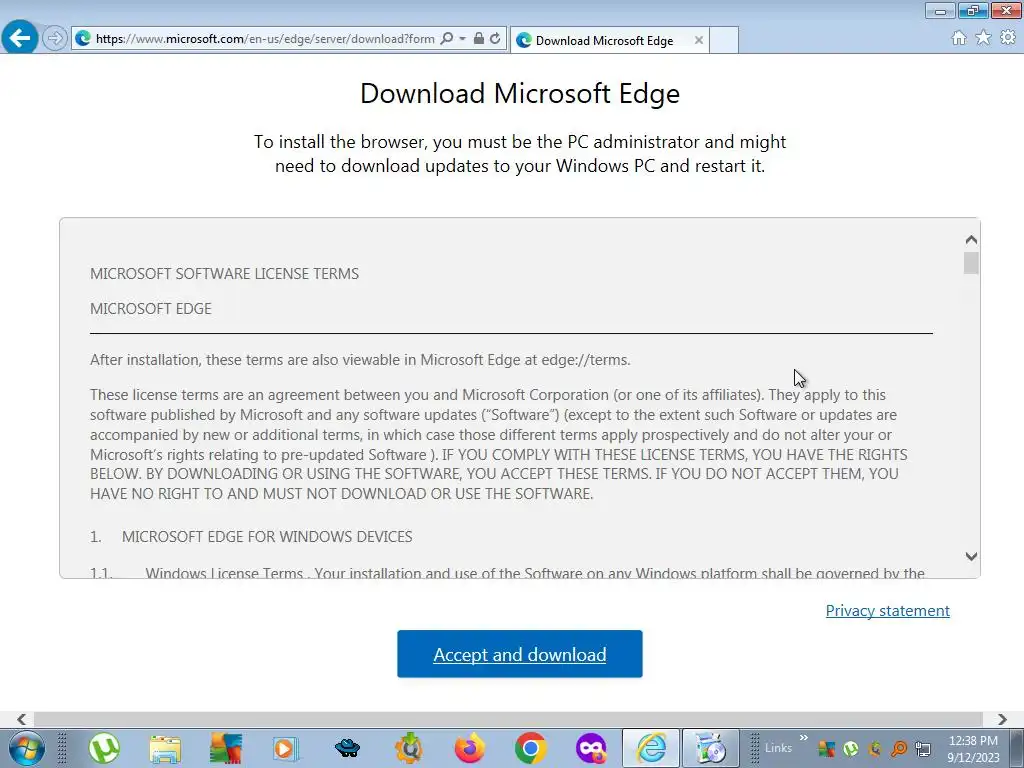Viewport: 1024px width, 768px height.
Task: Click the Windows Start orb
Action: coord(27,748)
